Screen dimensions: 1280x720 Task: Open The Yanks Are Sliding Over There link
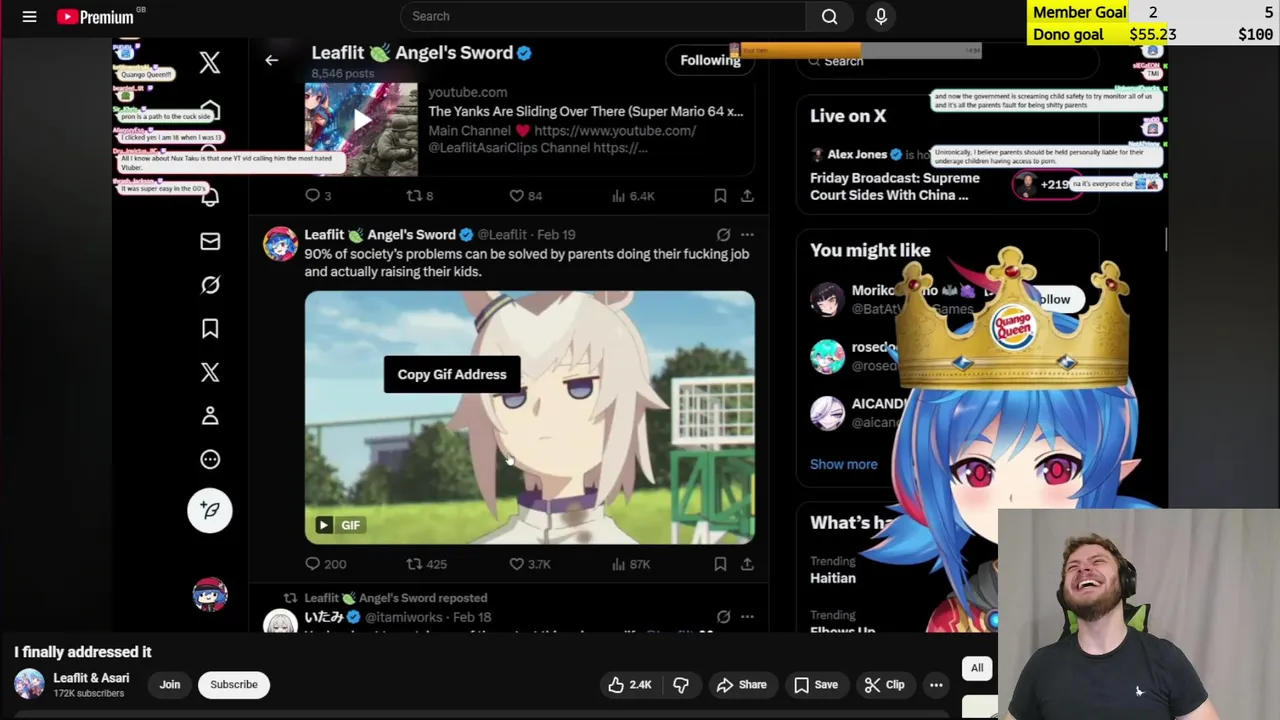tap(585, 111)
